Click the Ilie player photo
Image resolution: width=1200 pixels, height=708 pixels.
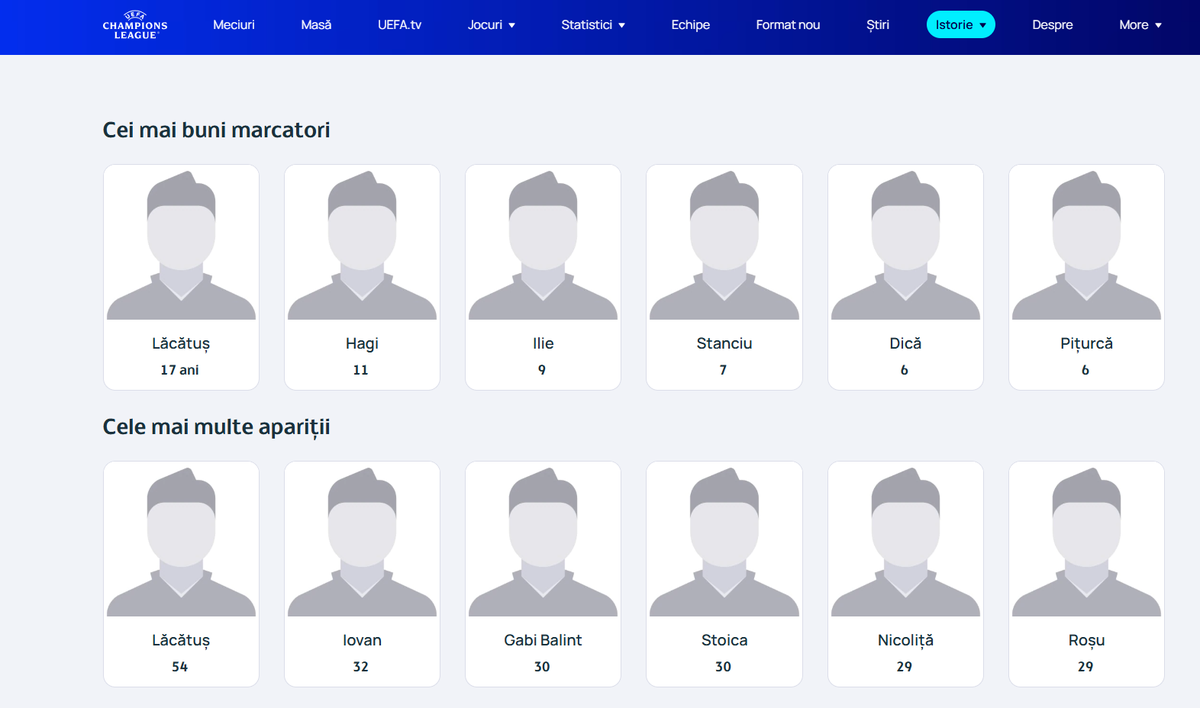pos(543,275)
